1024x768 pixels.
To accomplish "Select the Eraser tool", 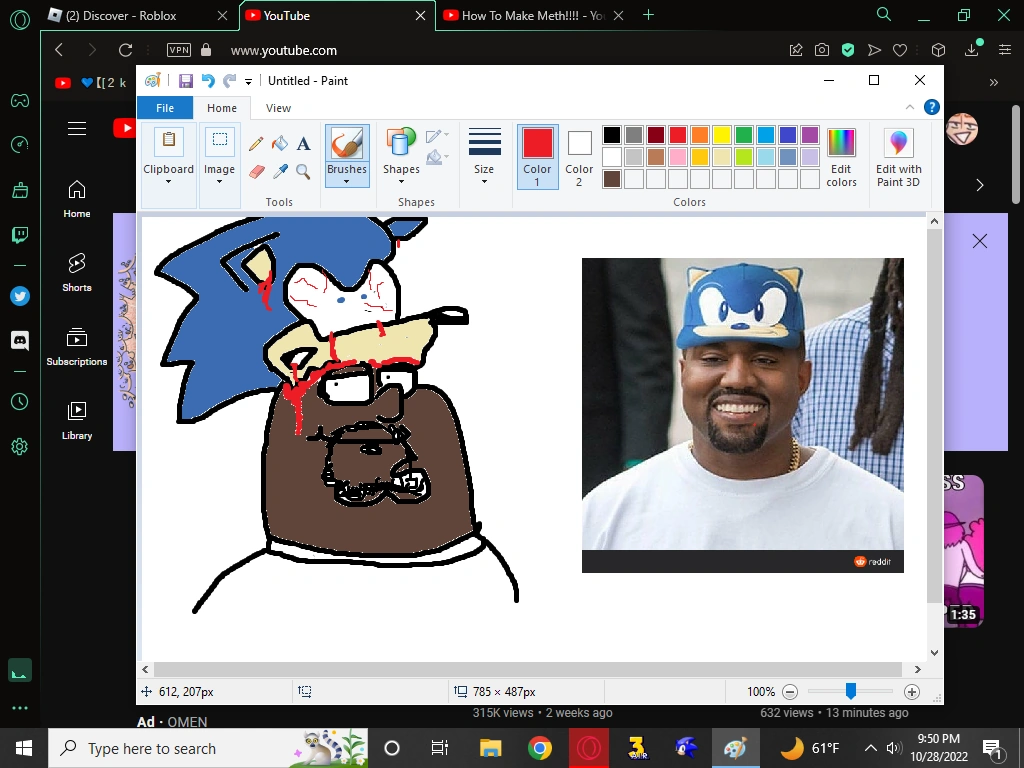I will (256, 171).
